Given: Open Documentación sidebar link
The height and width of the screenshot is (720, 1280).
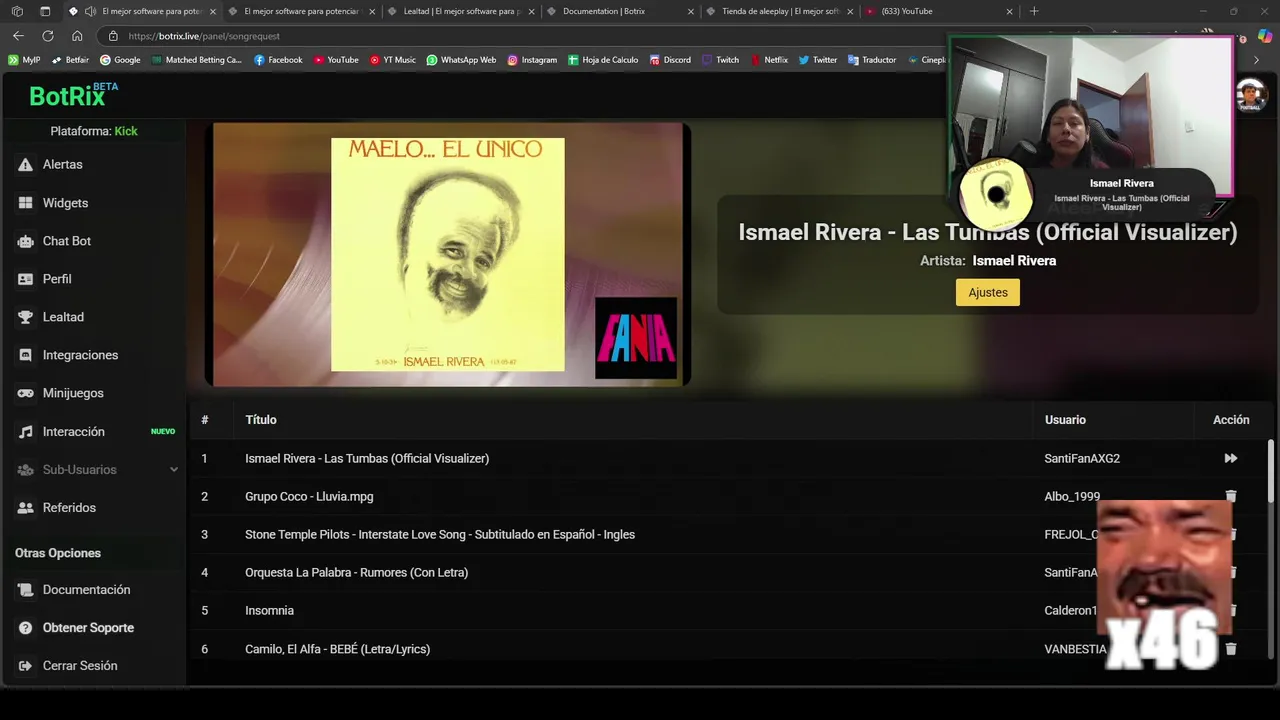Looking at the screenshot, I should click(87, 590).
